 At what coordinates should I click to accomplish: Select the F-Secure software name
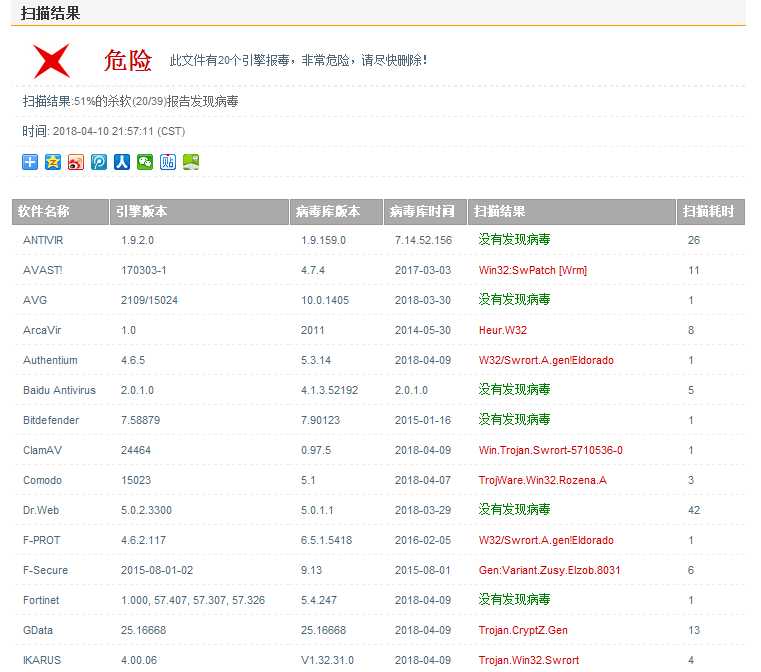tap(46, 571)
